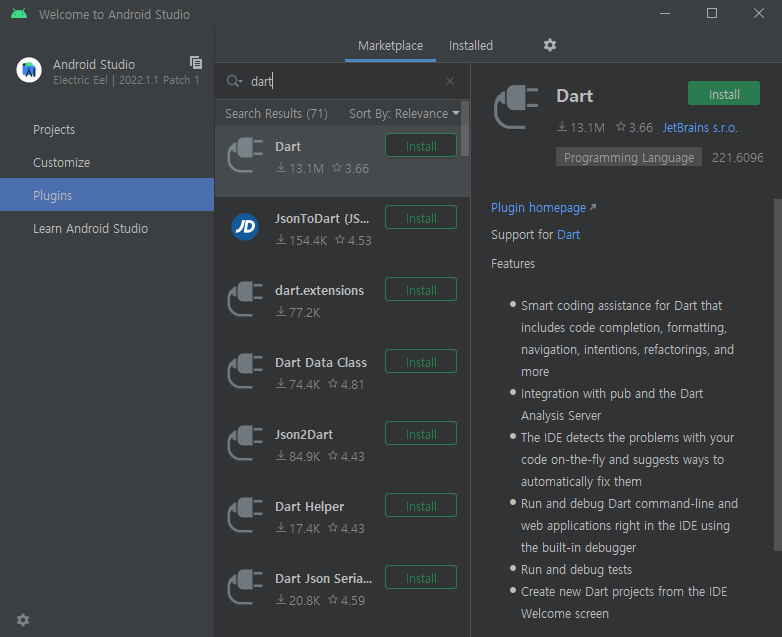Install the Dart Helper plugin
The height and width of the screenshot is (637, 782).
pos(421,506)
